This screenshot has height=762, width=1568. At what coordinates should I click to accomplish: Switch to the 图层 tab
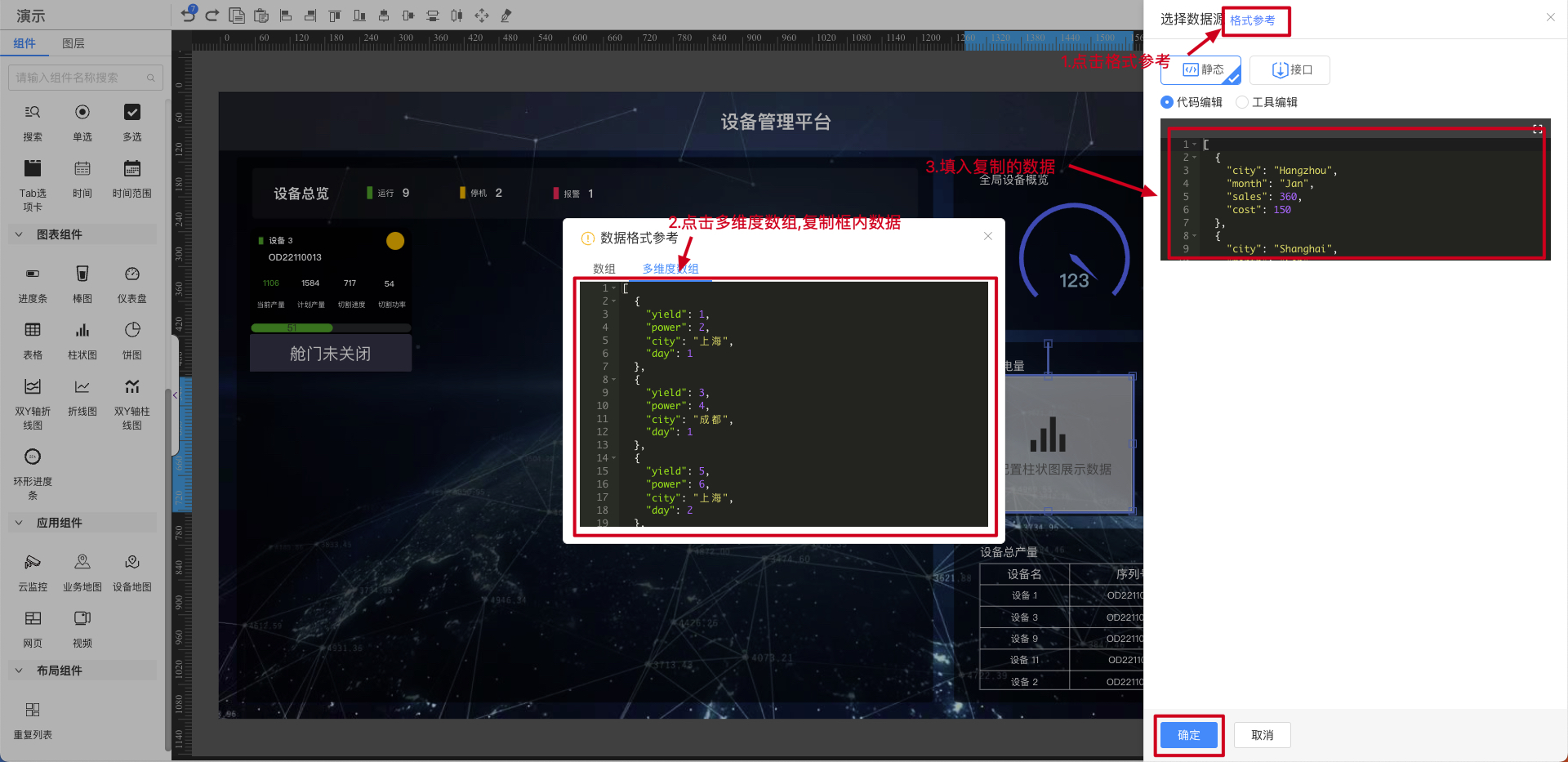[73, 43]
